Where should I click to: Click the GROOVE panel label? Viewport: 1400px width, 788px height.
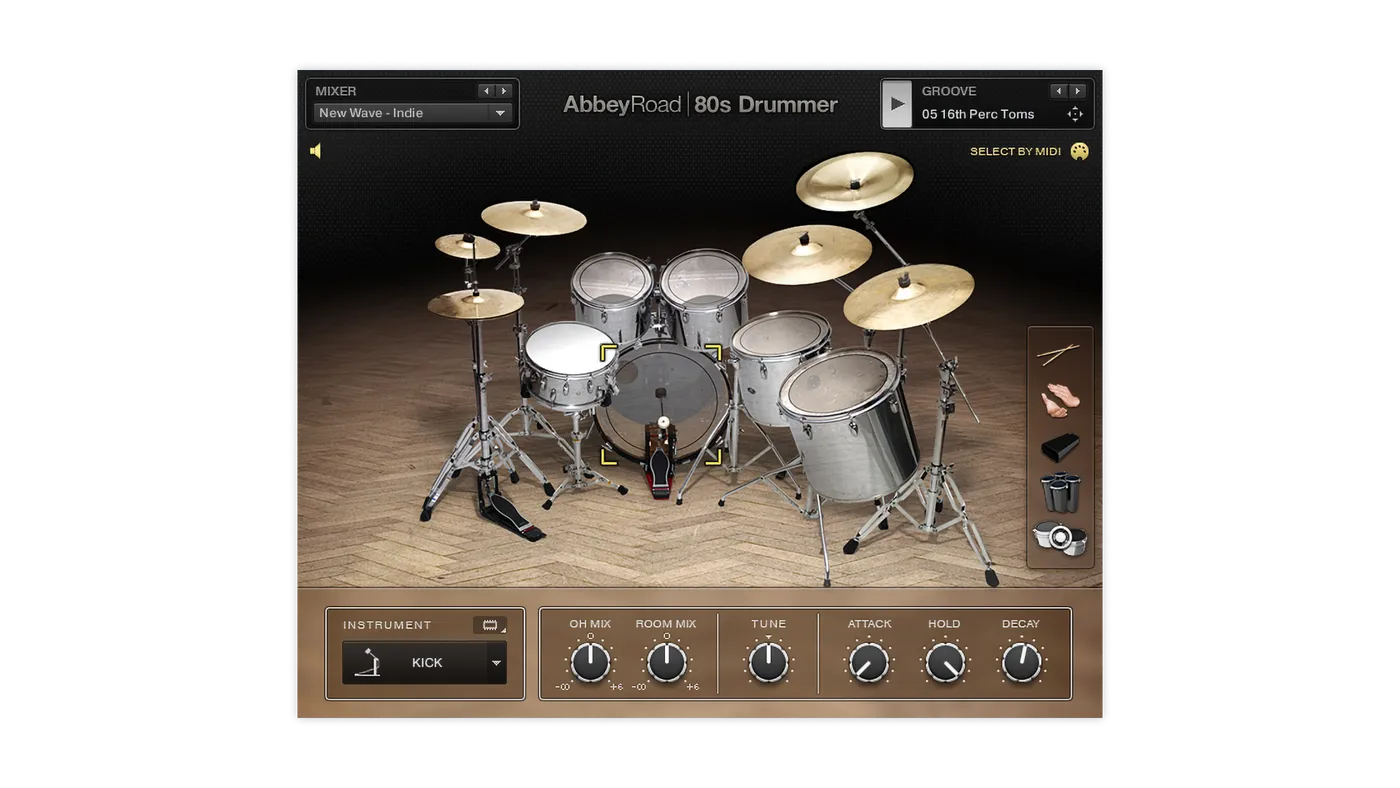coord(949,91)
